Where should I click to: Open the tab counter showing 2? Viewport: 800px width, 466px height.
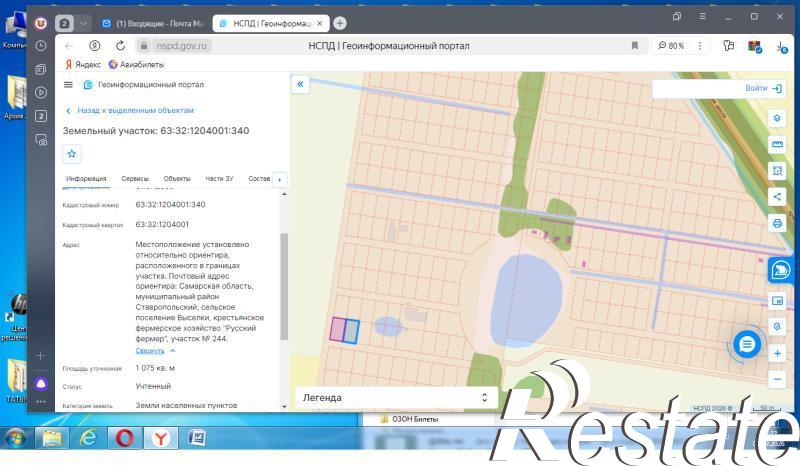64,23
